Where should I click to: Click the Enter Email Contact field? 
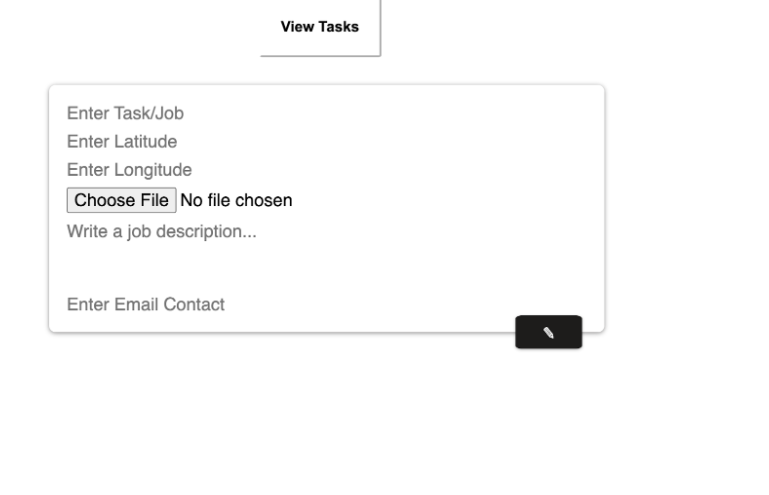pyautogui.click(x=250, y=304)
